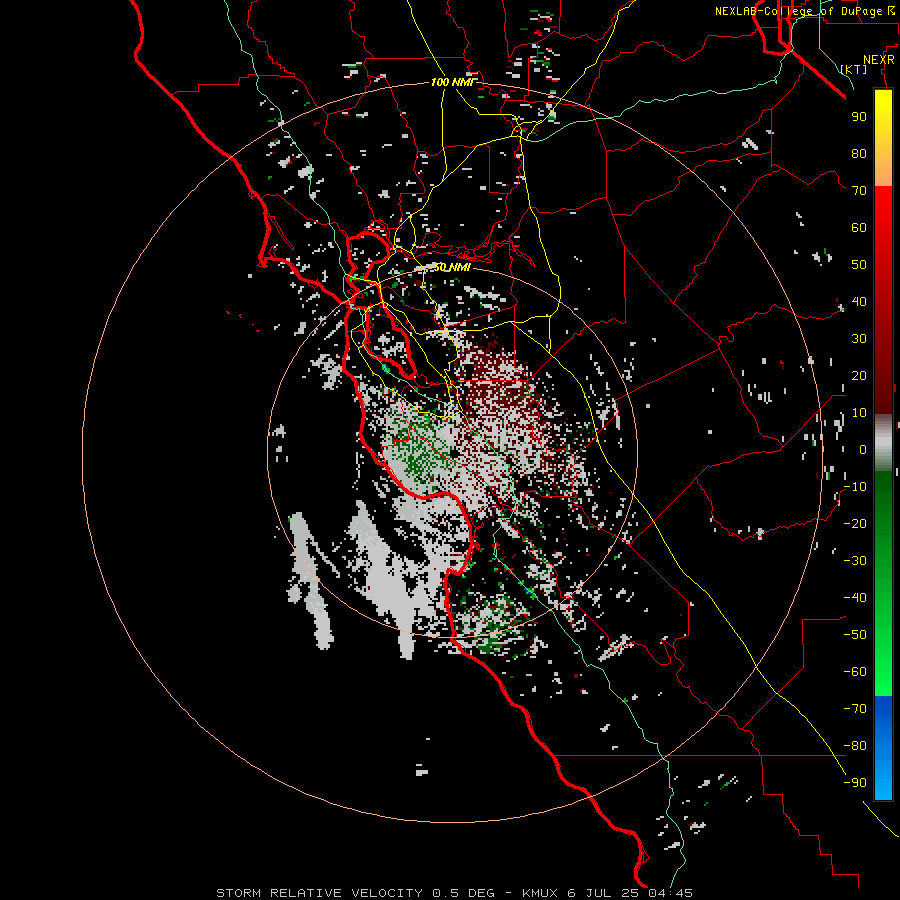Click the "-60" scale value
The image size is (900, 900).
pyautogui.click(x=855, y=672)
